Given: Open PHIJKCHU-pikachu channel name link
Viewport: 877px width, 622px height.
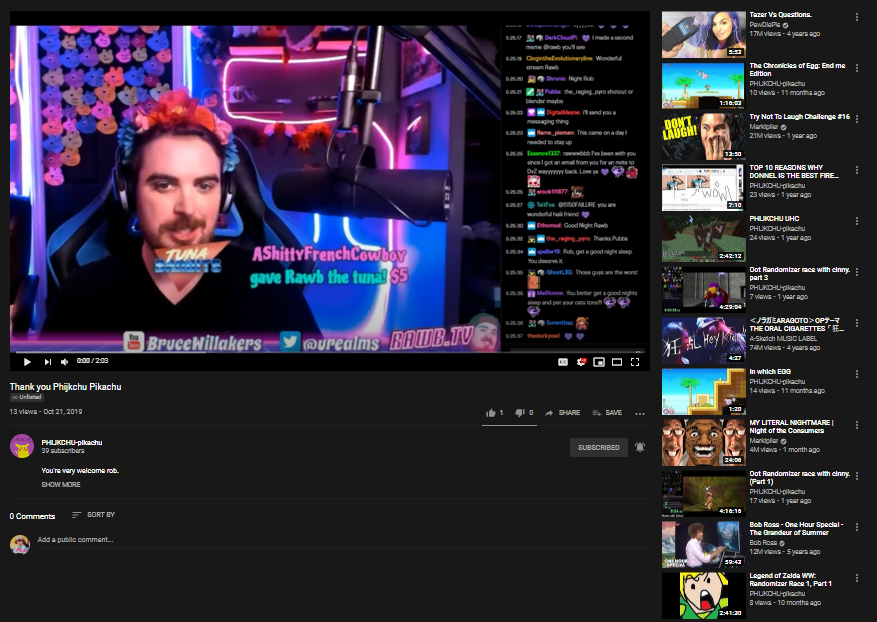Looking at the screenshot, I should tap(72, 442).
